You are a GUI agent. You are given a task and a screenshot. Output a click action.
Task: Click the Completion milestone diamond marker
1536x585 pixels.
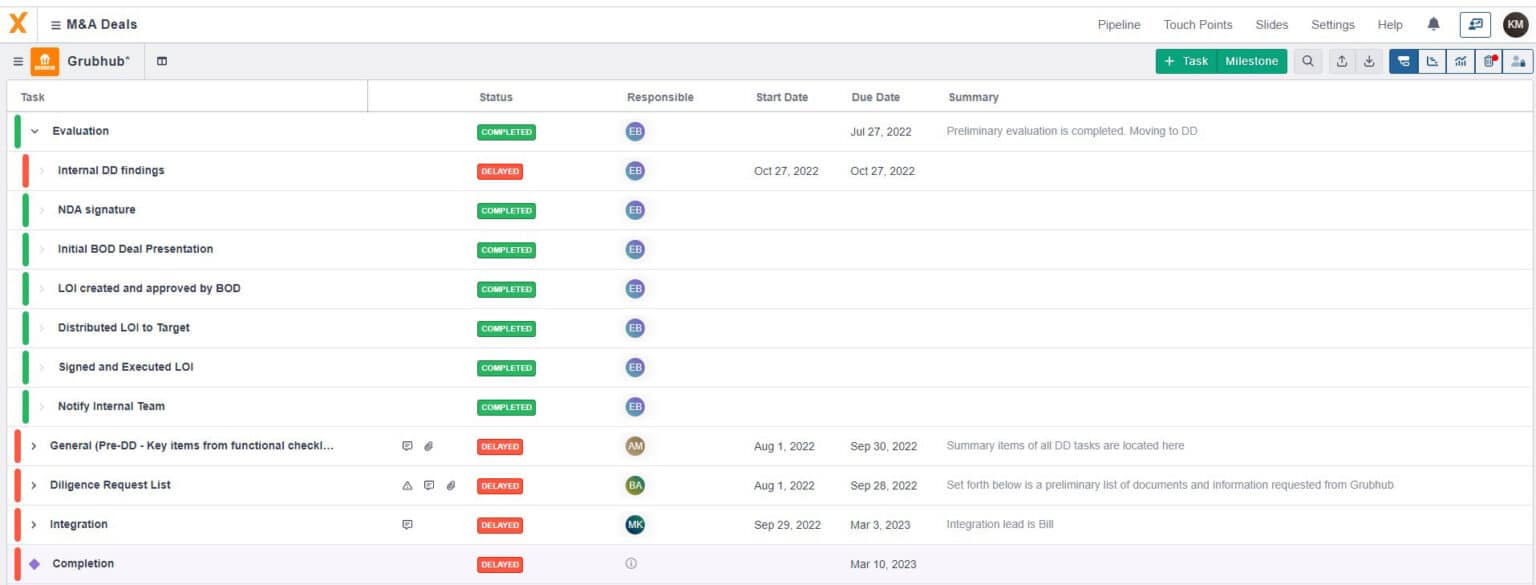click(x=33, y=563)
